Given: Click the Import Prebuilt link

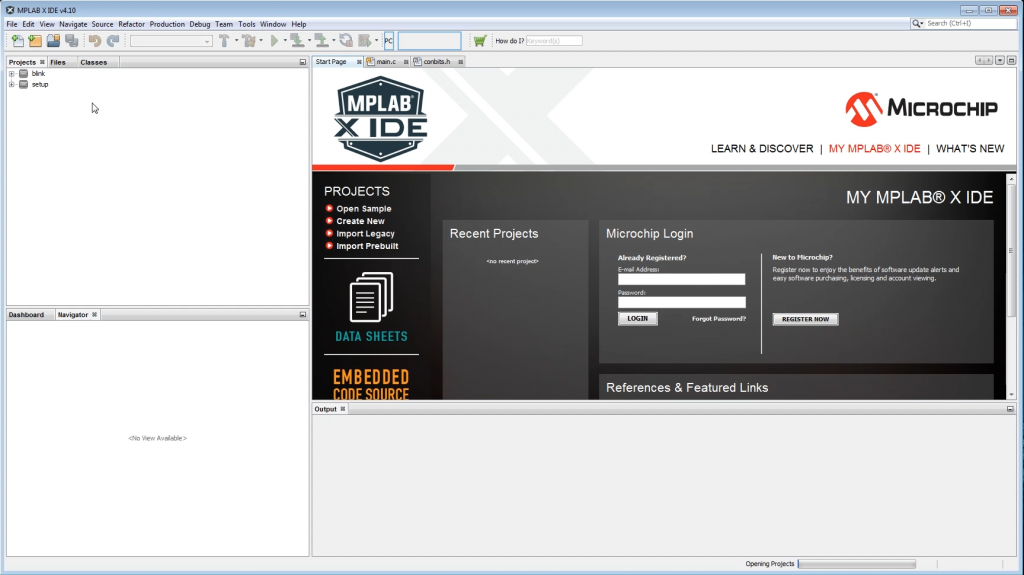Looking at the screenshot, I should 367,246.
